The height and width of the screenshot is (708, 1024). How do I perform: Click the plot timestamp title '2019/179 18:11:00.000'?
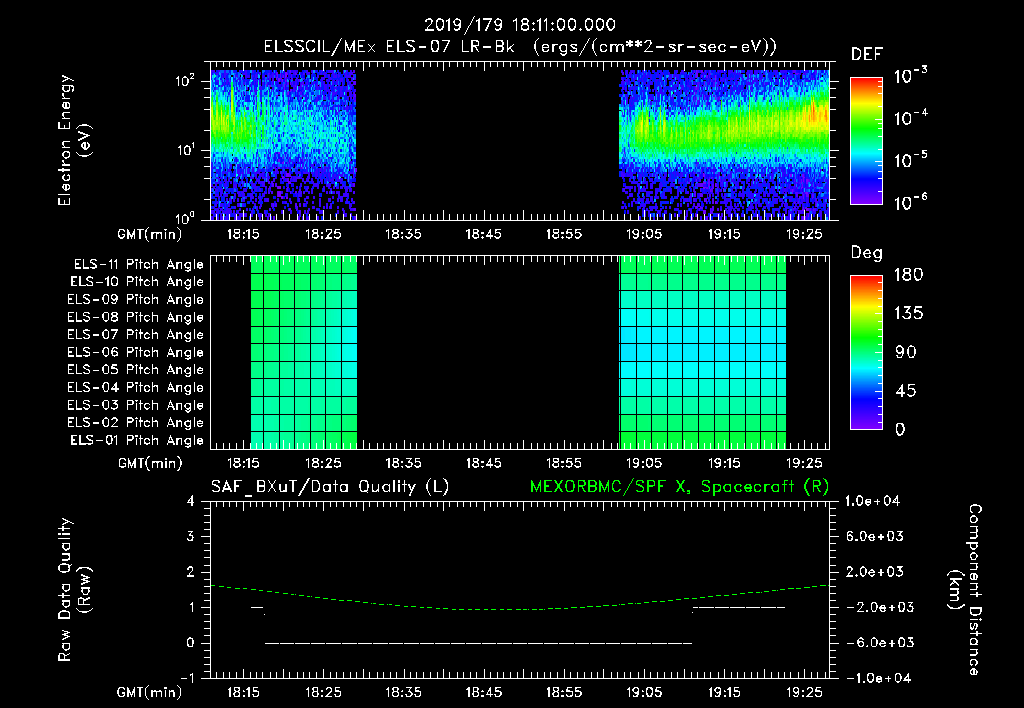tap(520, 25)
